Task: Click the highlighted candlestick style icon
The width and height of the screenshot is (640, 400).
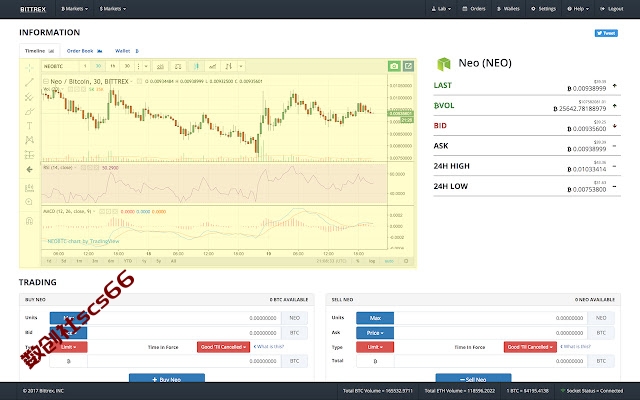Action: click(x=196, y=66)
